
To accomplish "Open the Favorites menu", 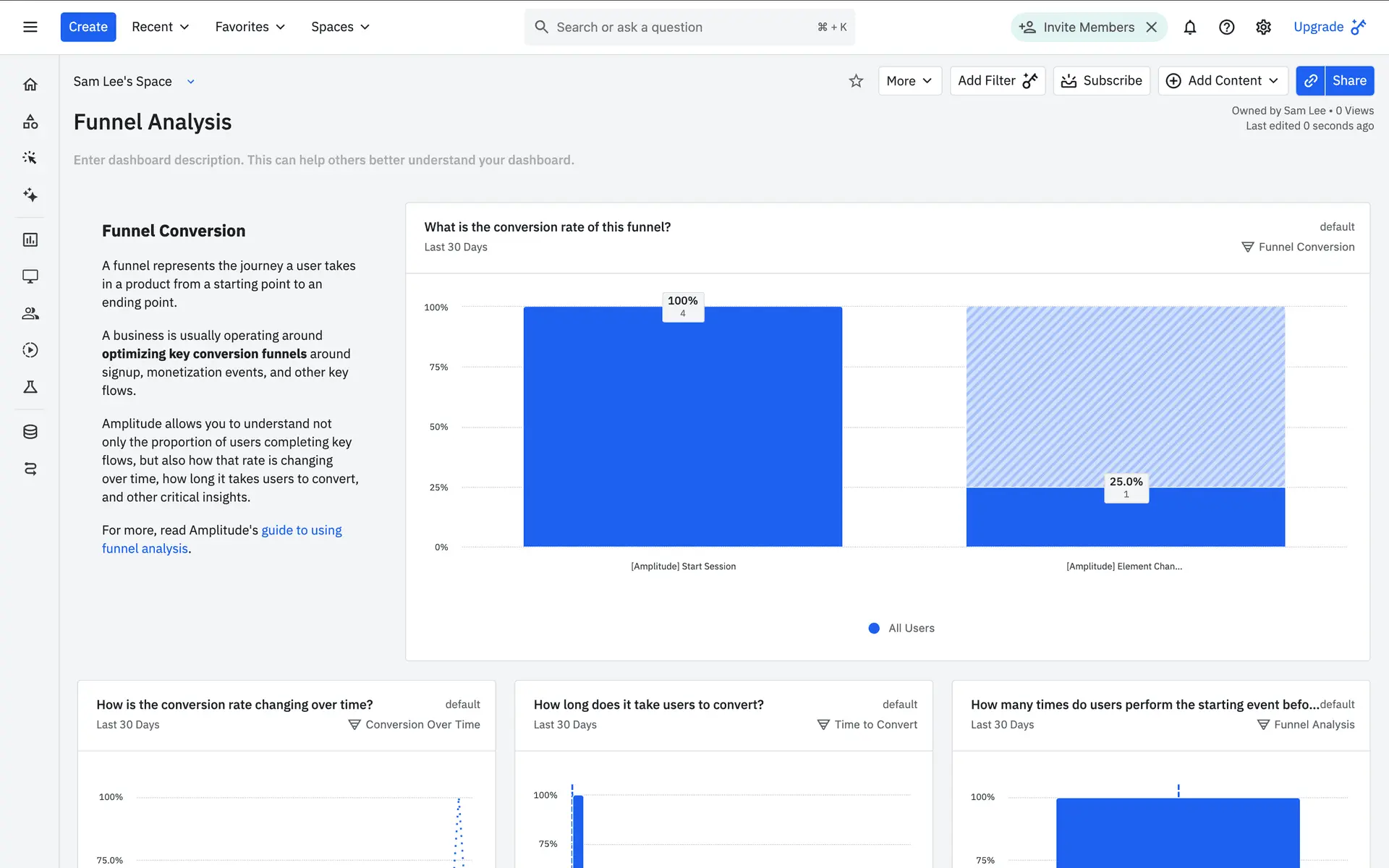I will 250,27.
